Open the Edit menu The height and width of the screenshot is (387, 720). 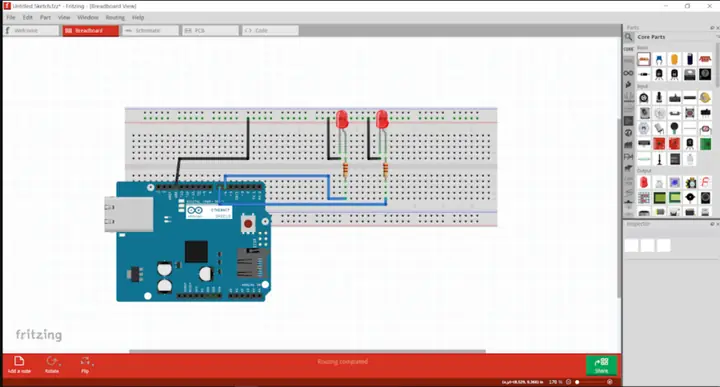28,17
